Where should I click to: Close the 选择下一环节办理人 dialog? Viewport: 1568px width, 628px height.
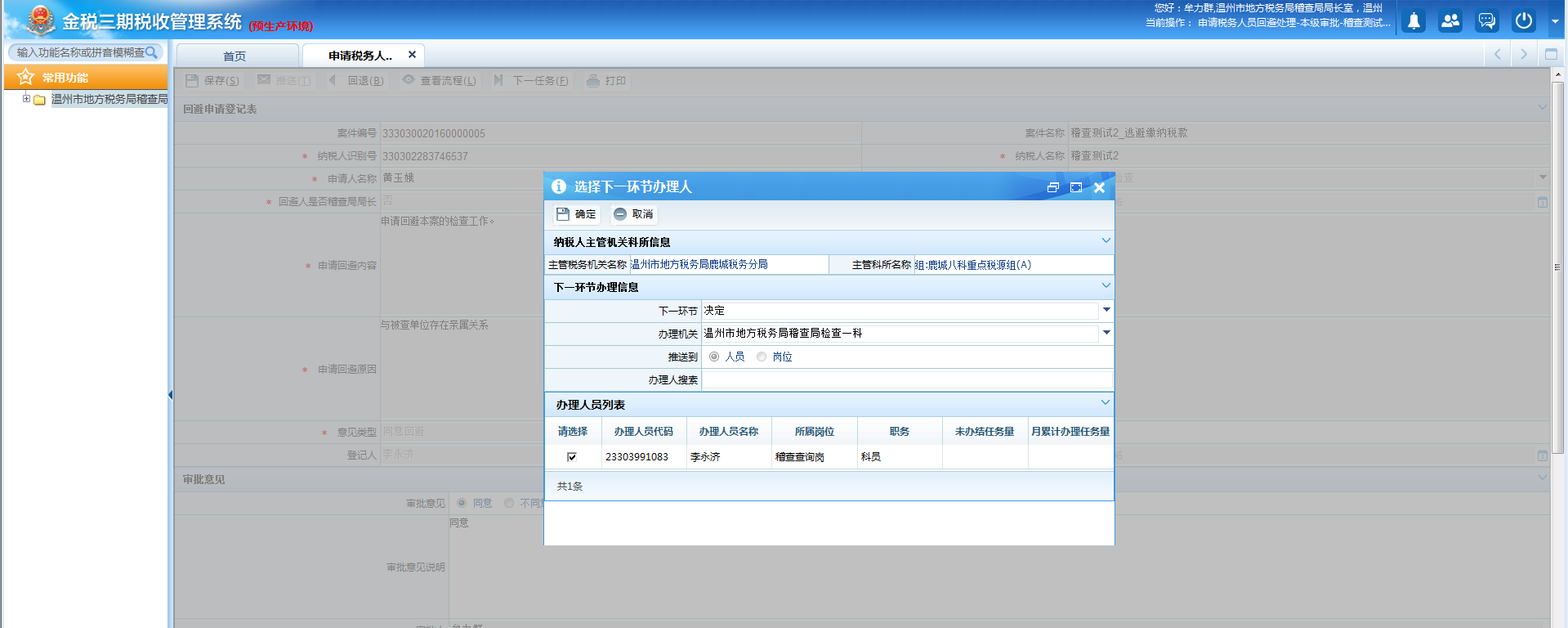tap(1099, 187)
